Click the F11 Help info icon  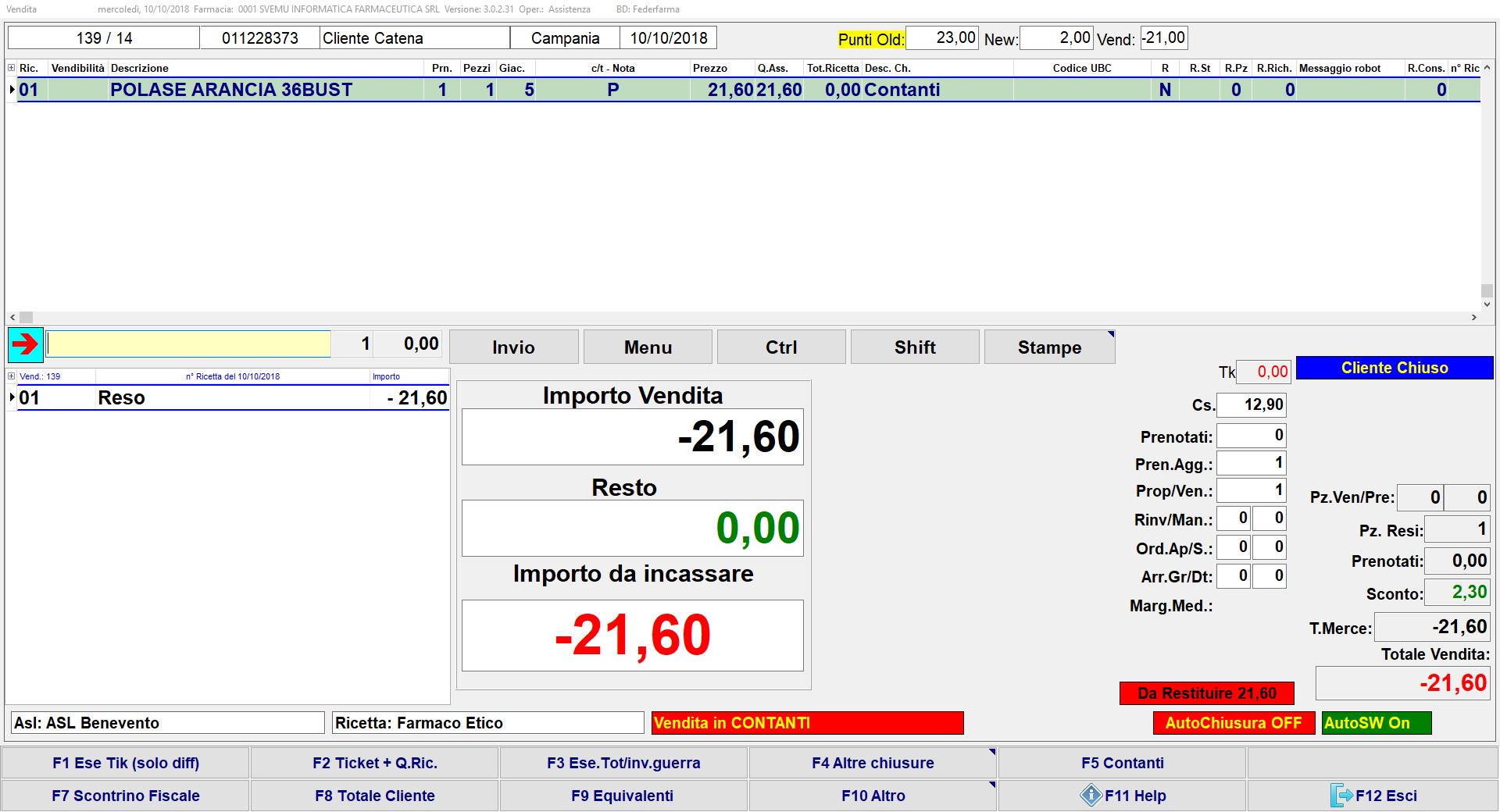1091,796
